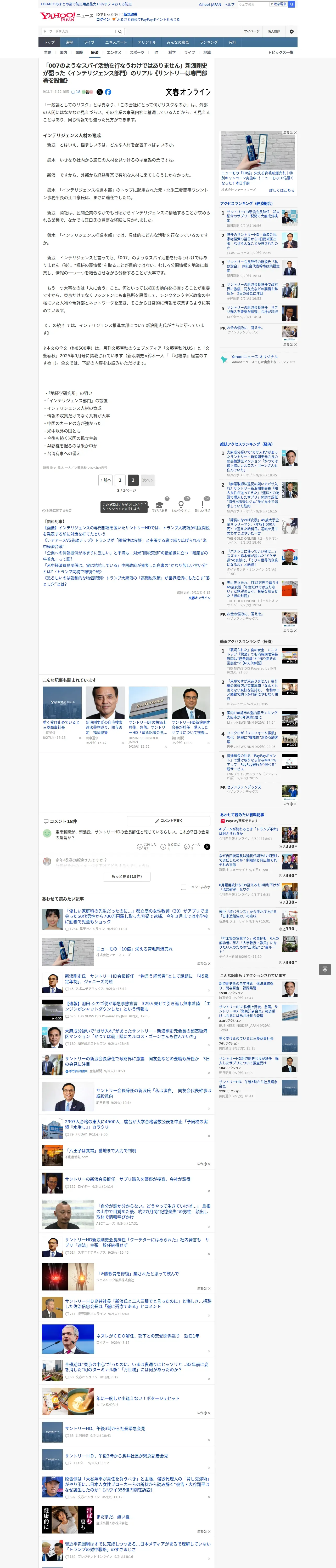Screen dimensions: 336x1568
Task: Open the 有料 navigation tab
Action: pyautogui.click(x=232, y=43)
